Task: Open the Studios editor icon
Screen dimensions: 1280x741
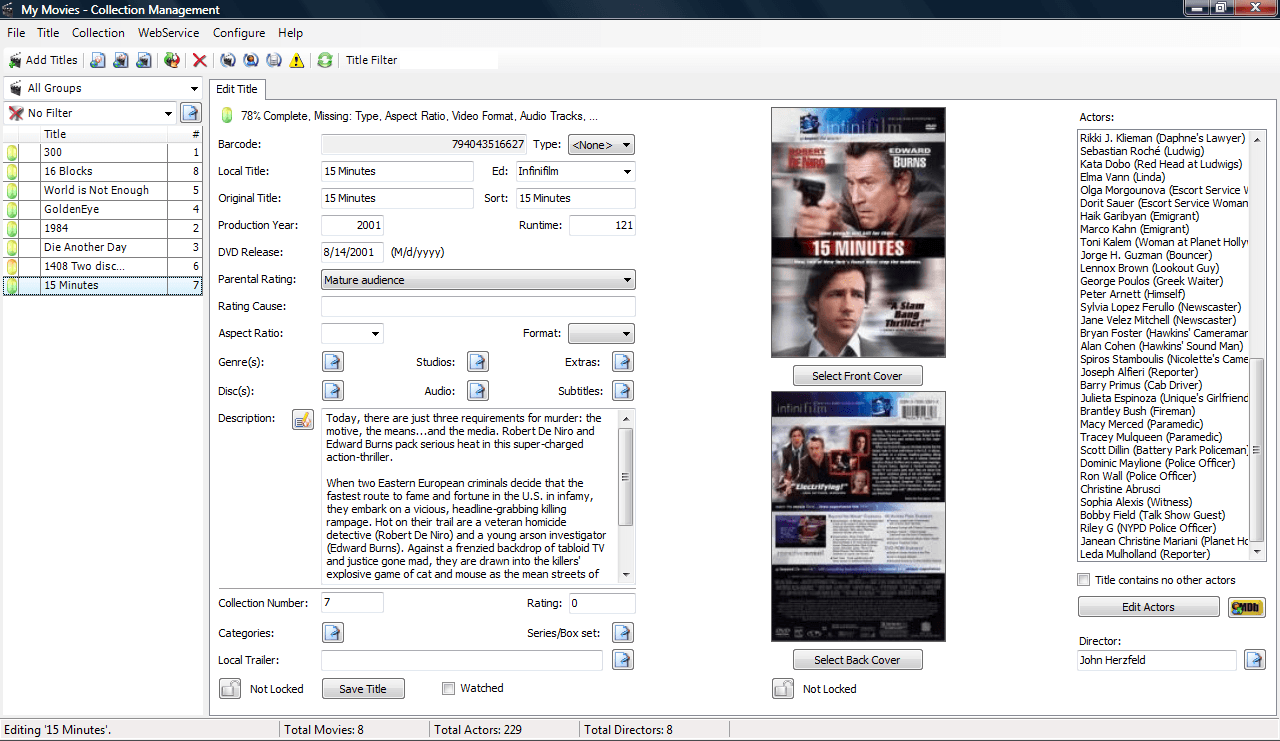Action: (x=478, y=362)
